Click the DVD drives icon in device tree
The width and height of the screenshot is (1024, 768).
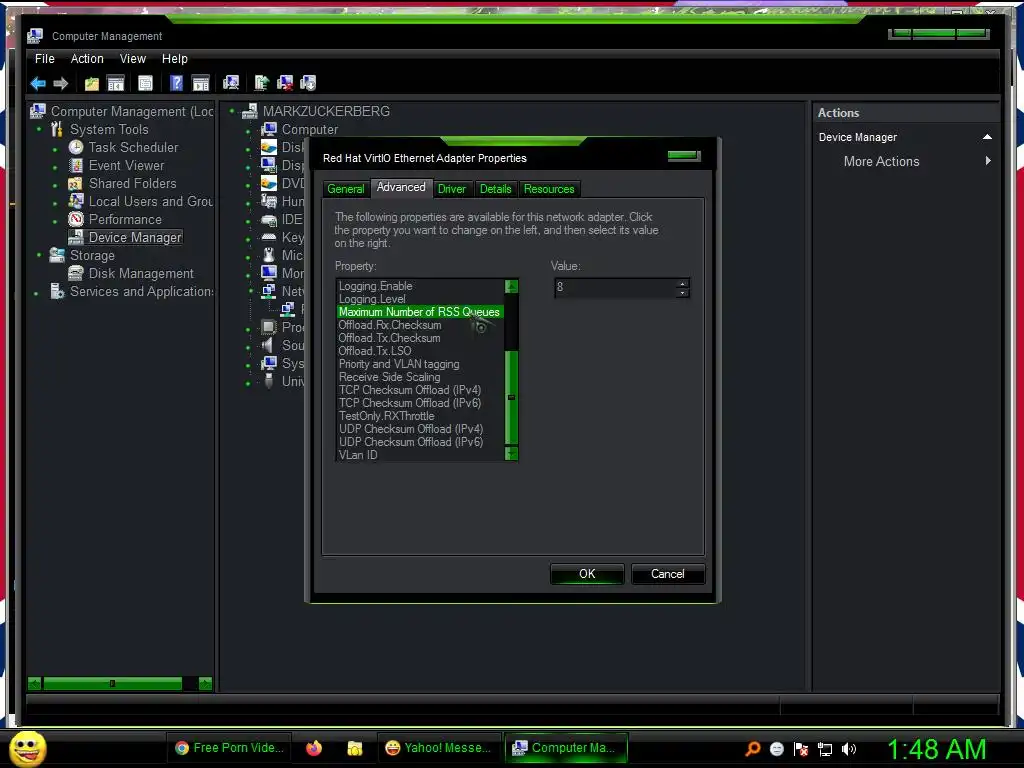click(x=269, y=184)
